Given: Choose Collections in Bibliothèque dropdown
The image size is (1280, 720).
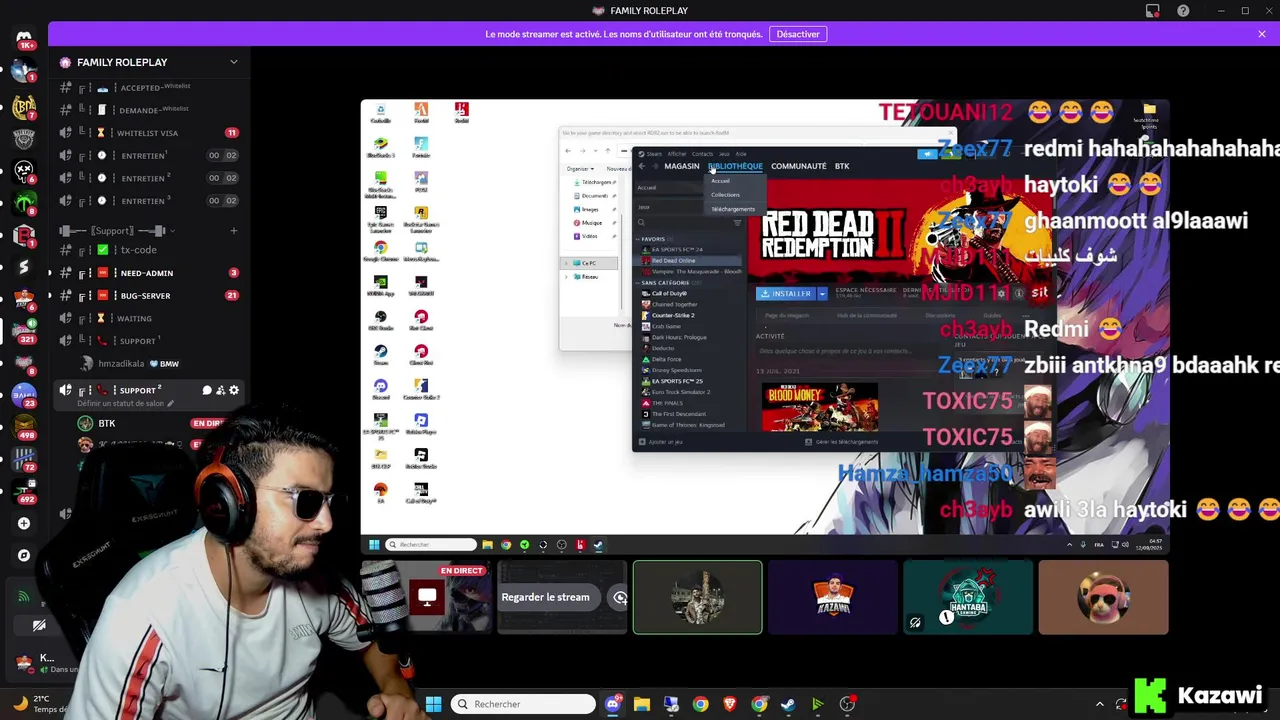Looking at the screenshot, I should tap(725, 195).
